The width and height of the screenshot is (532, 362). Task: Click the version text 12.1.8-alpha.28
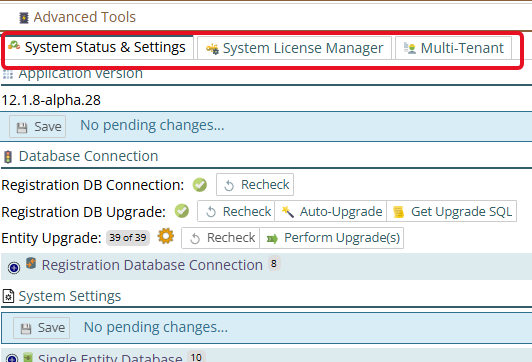click(51, 100)
